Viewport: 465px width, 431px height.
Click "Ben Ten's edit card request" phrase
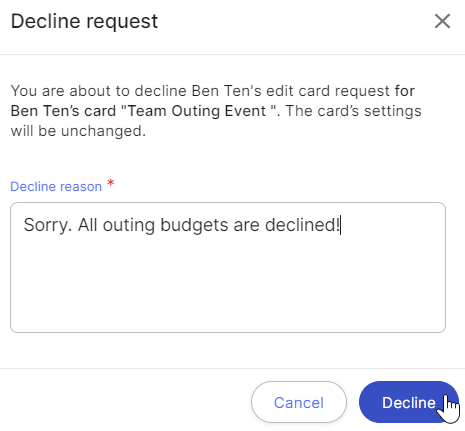click(291, 91)
